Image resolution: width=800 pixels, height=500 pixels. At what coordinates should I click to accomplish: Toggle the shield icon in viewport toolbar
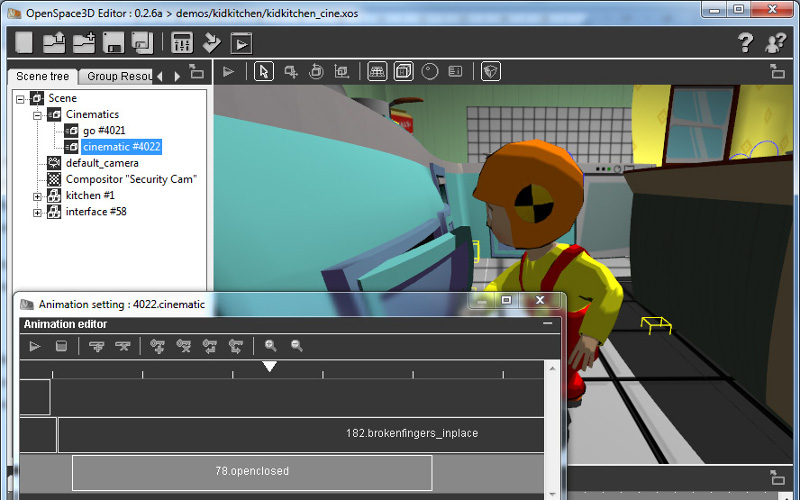point(490,71)
